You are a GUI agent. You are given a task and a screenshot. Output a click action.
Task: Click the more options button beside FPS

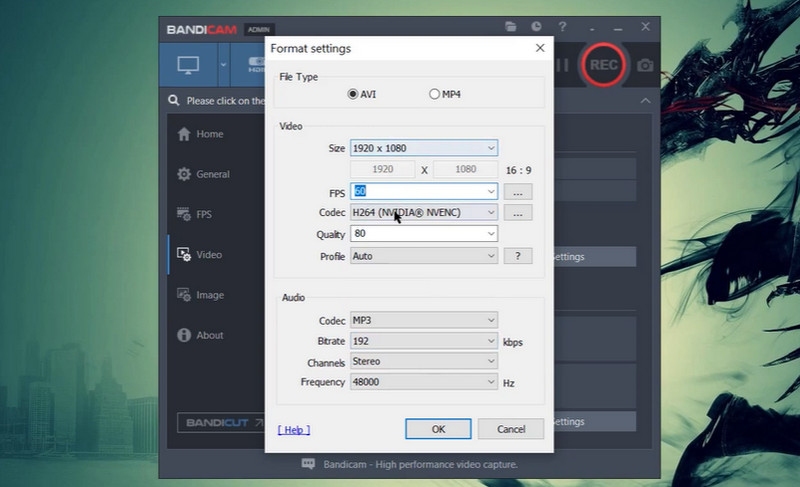click(x=518, y=192)
